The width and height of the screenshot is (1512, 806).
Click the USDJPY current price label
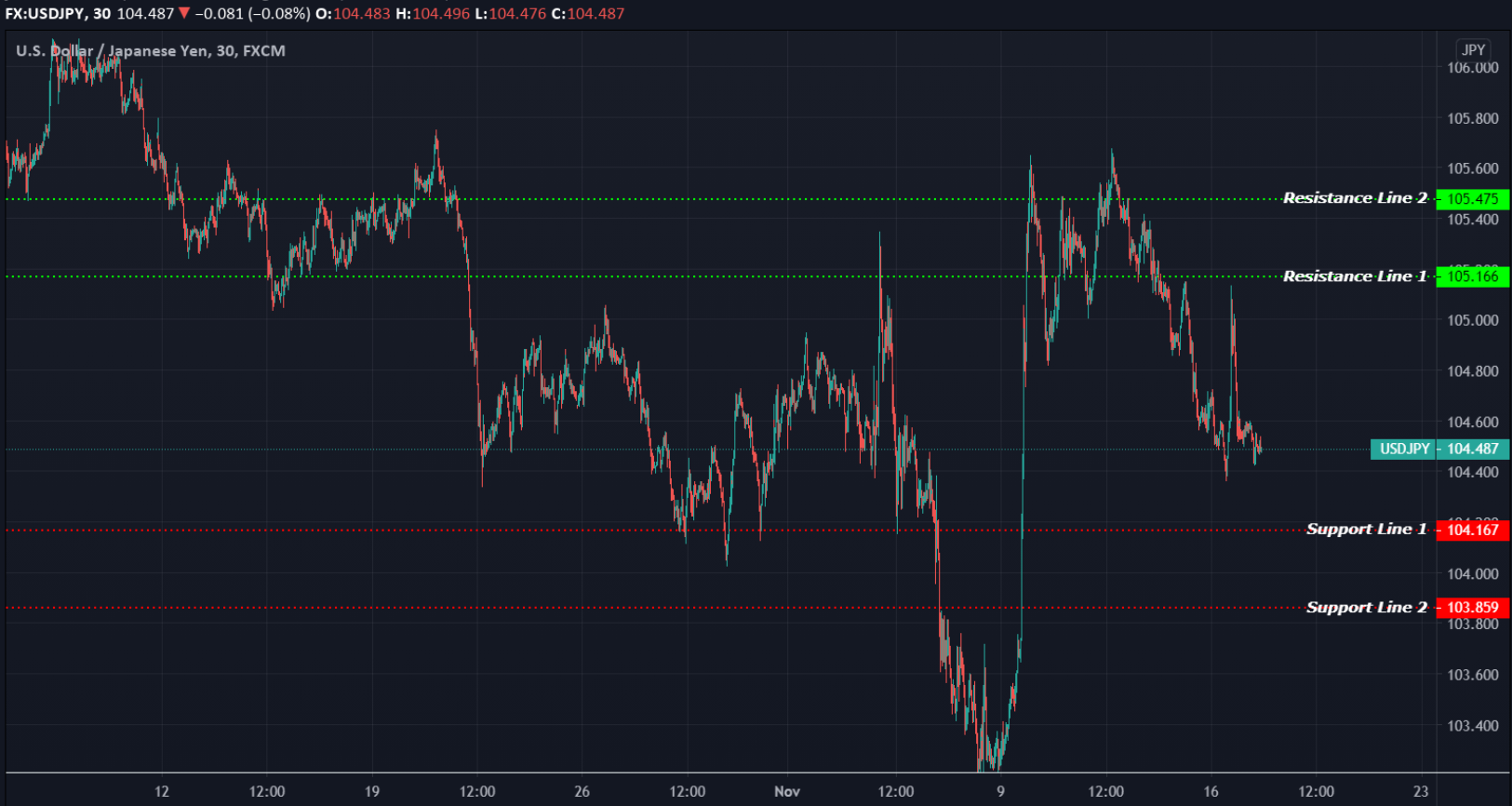(x=1404, y=450)
